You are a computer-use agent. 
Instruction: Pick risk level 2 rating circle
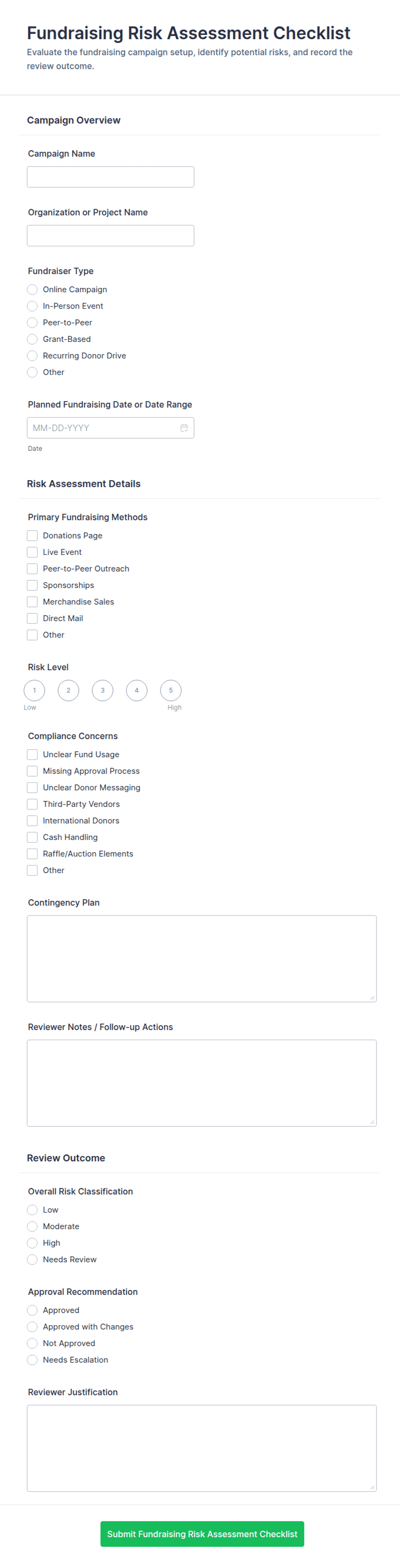click(69, 690)
